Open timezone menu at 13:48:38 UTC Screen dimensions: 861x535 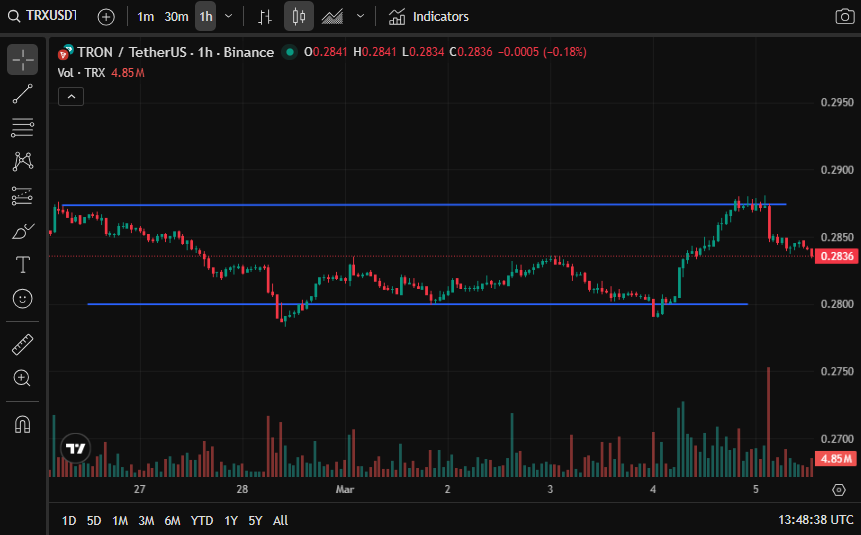coord(815,520)
